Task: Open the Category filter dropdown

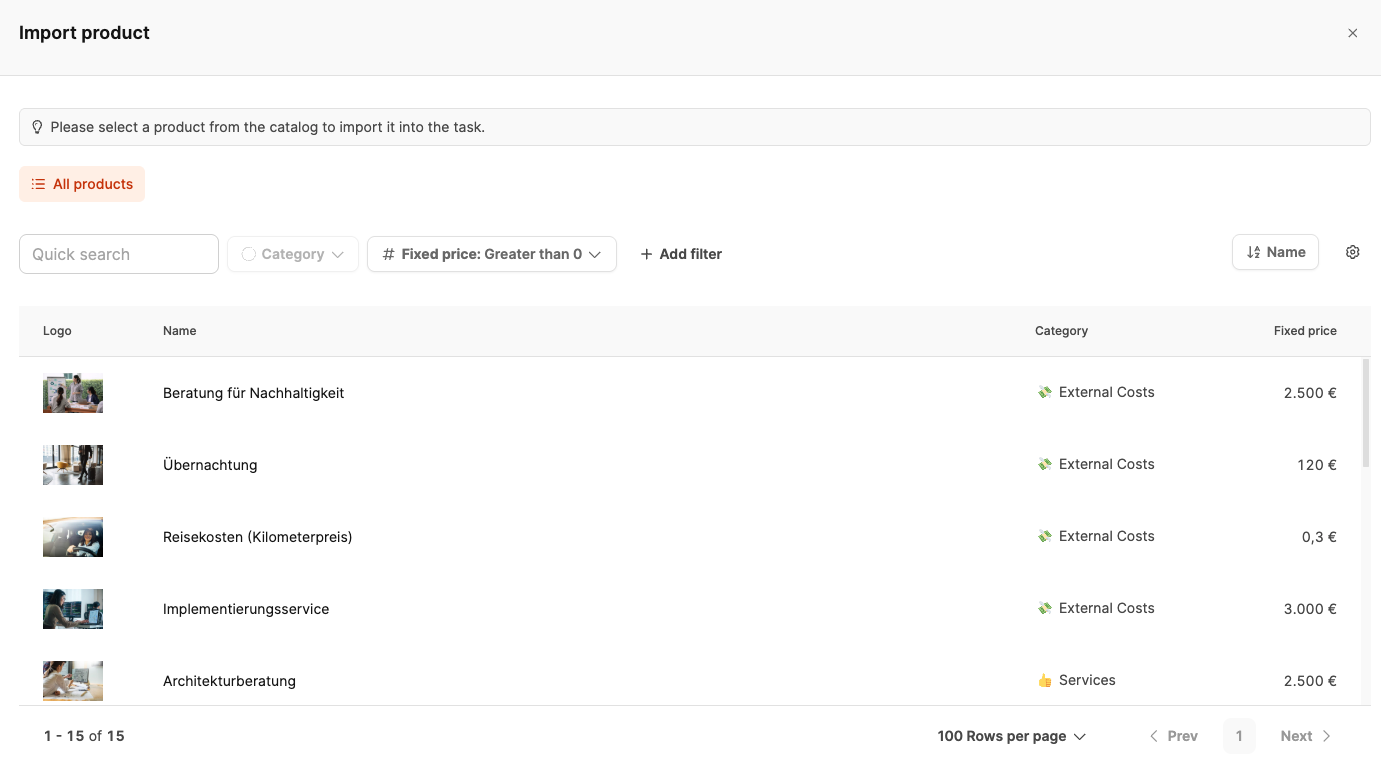Action: (293, 254)
